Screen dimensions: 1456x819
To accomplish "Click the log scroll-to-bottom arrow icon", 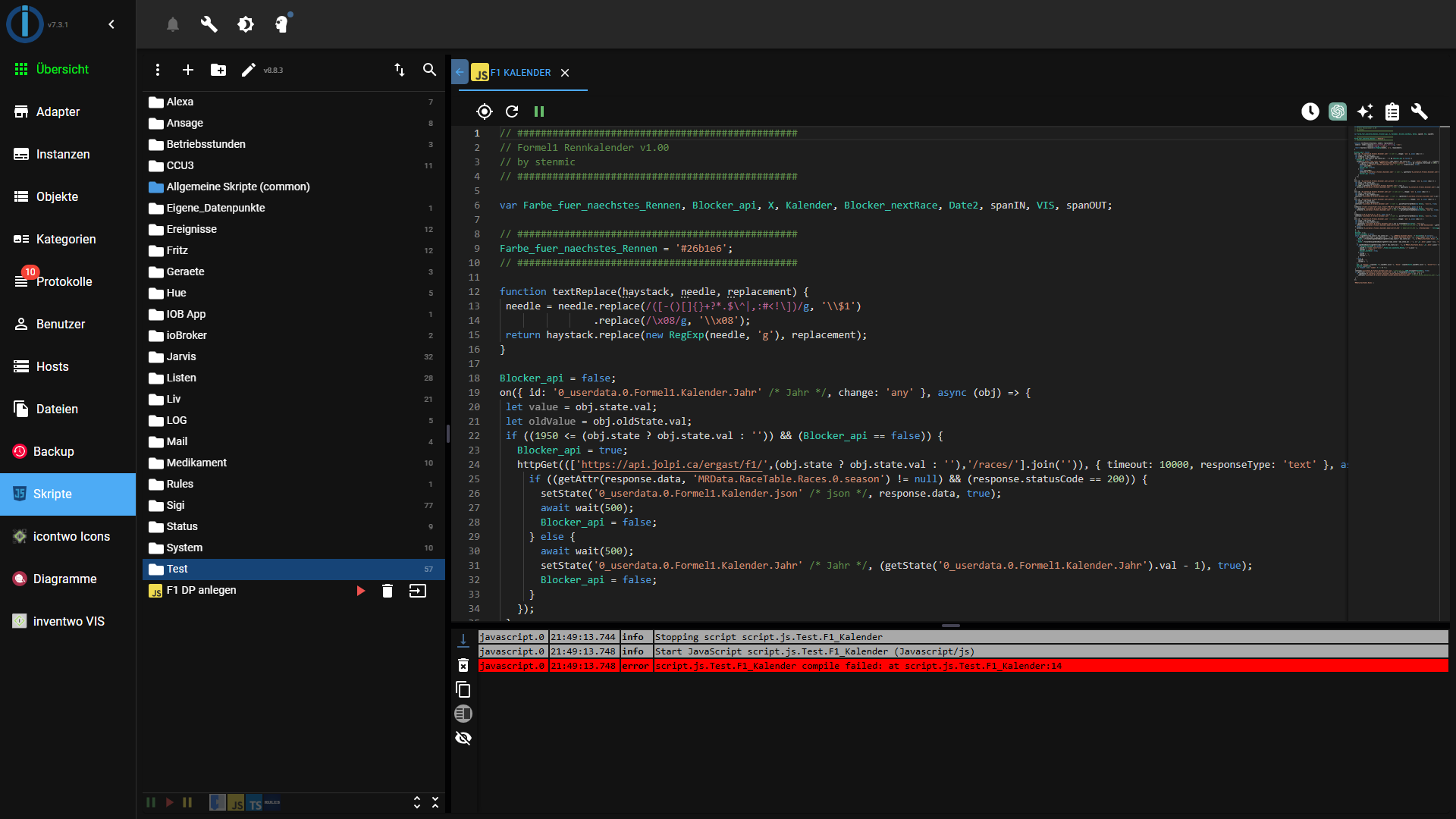I will 463,641.
